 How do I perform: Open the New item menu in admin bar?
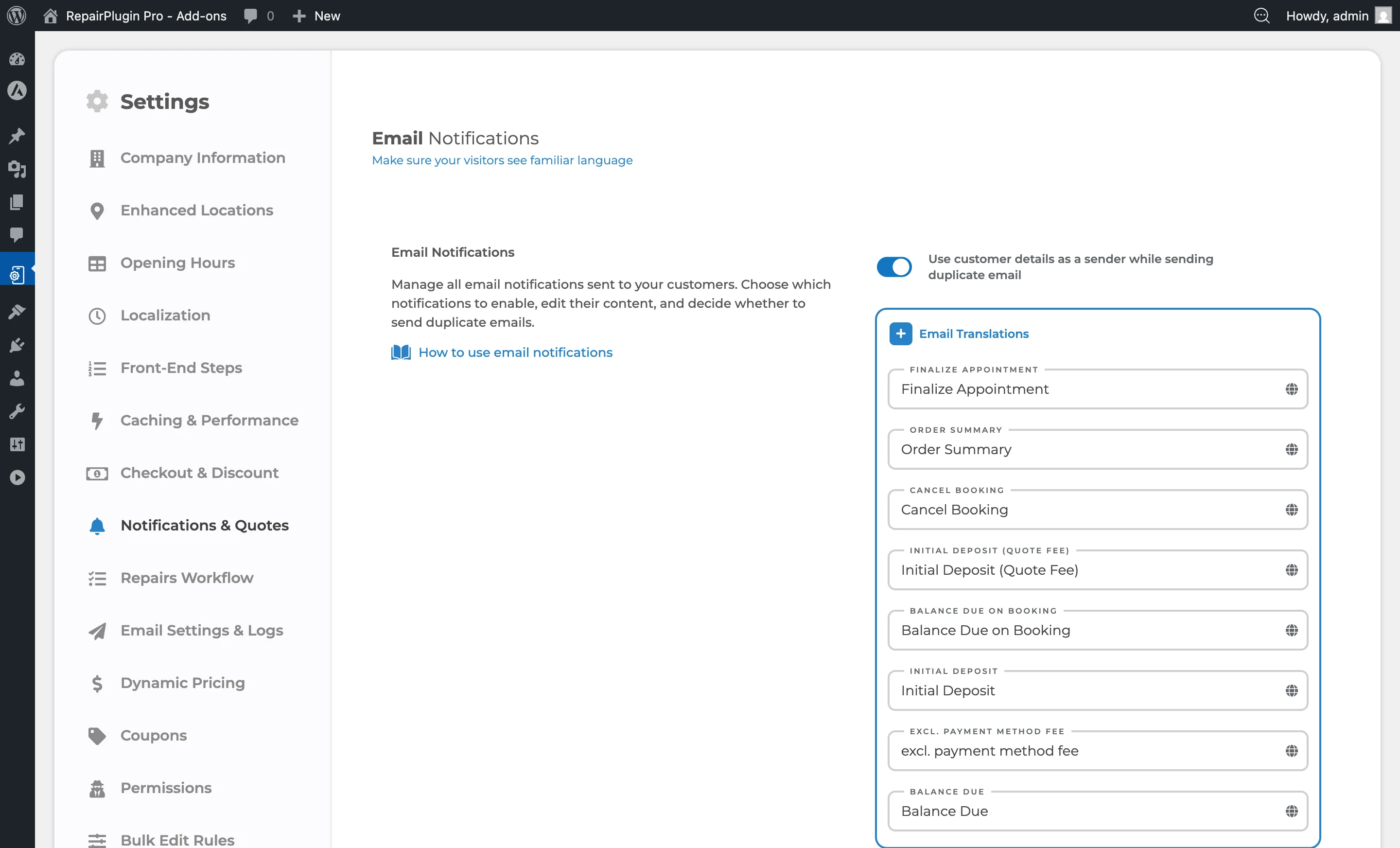(x=316, y=16)
